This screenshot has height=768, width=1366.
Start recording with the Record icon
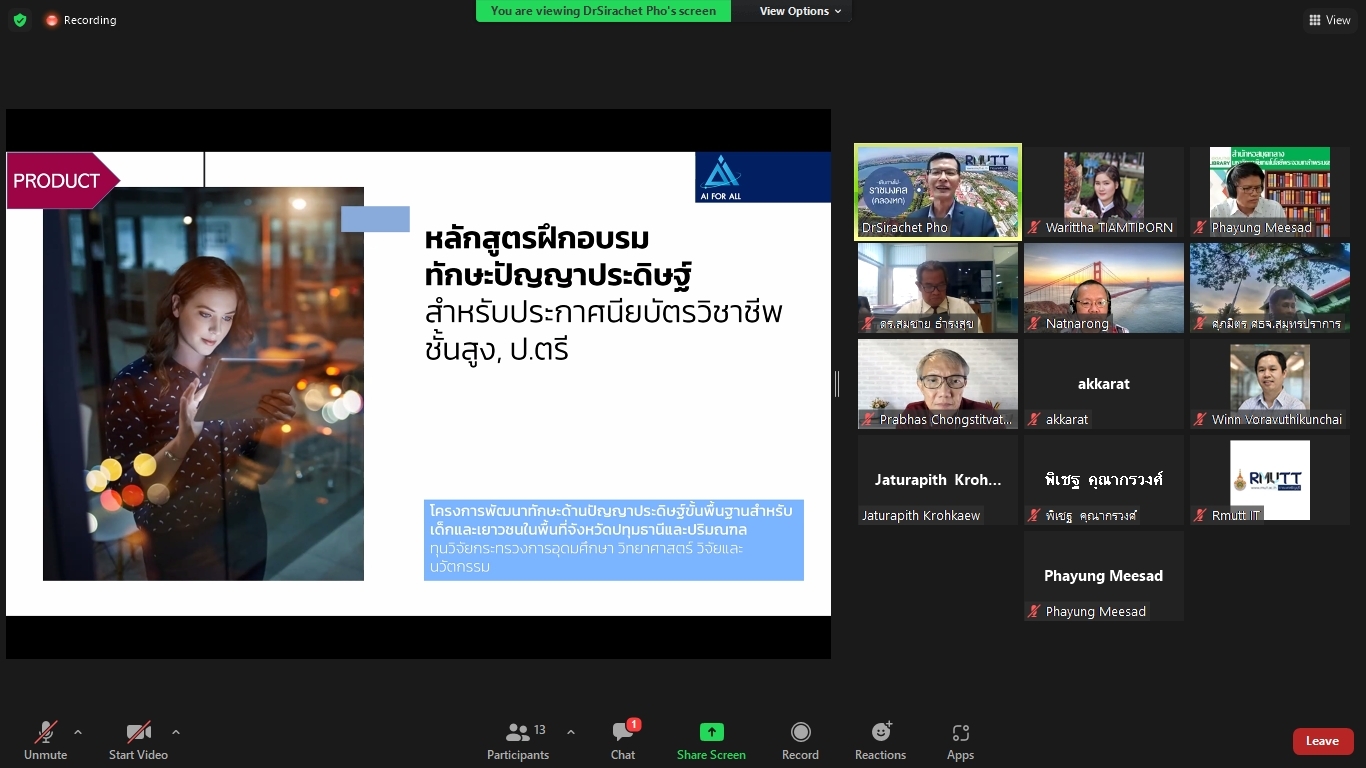800,733
